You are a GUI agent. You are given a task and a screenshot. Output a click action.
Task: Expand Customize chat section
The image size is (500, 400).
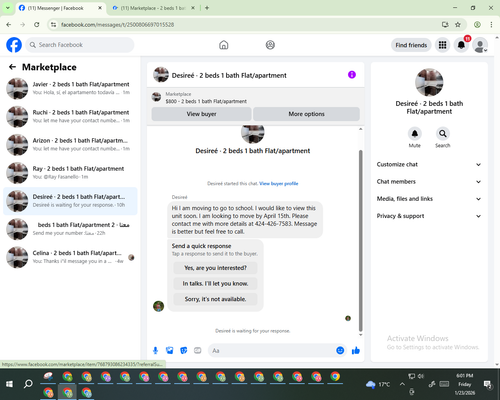tap(429, 164)
